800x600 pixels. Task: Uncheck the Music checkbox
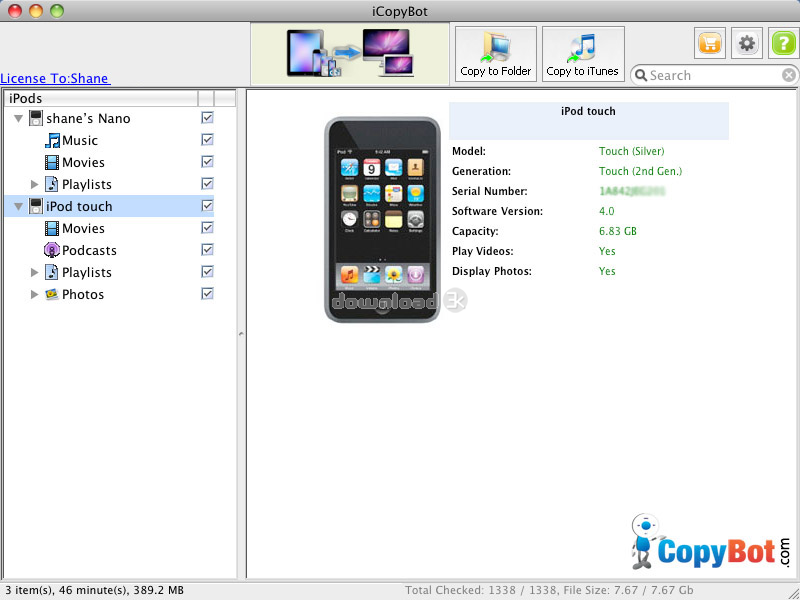[x=207, y=140]
